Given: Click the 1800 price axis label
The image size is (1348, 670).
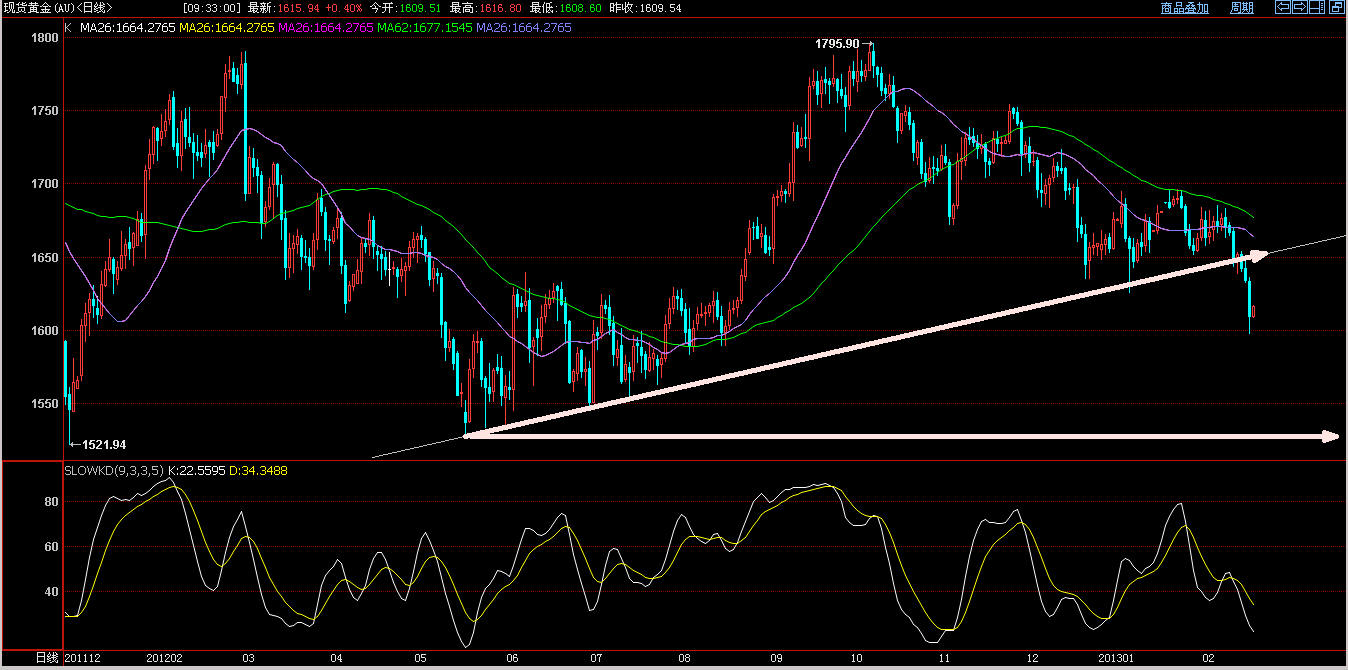Looking at the screenshot, I should pyautogui.click(x=46, y=38).
